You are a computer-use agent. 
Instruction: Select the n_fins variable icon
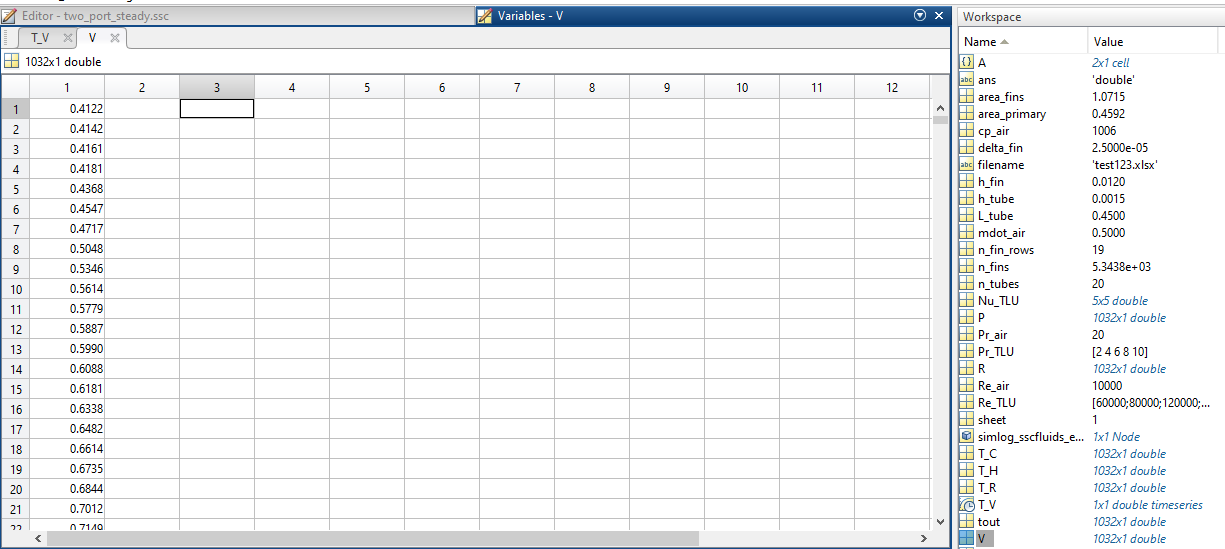coord(966,266)
